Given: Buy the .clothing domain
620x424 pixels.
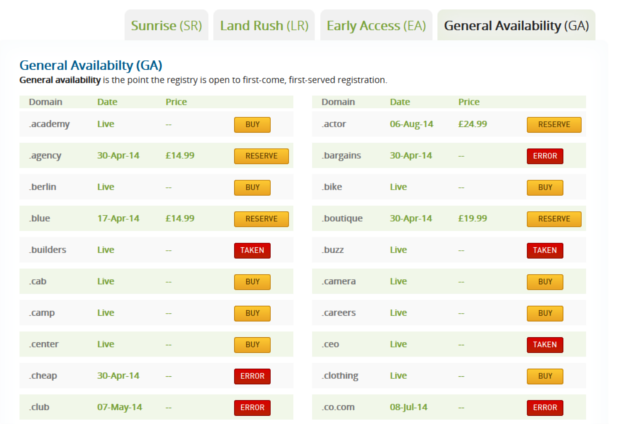Looking at the screenshot, I should click(x=545, y=376).
